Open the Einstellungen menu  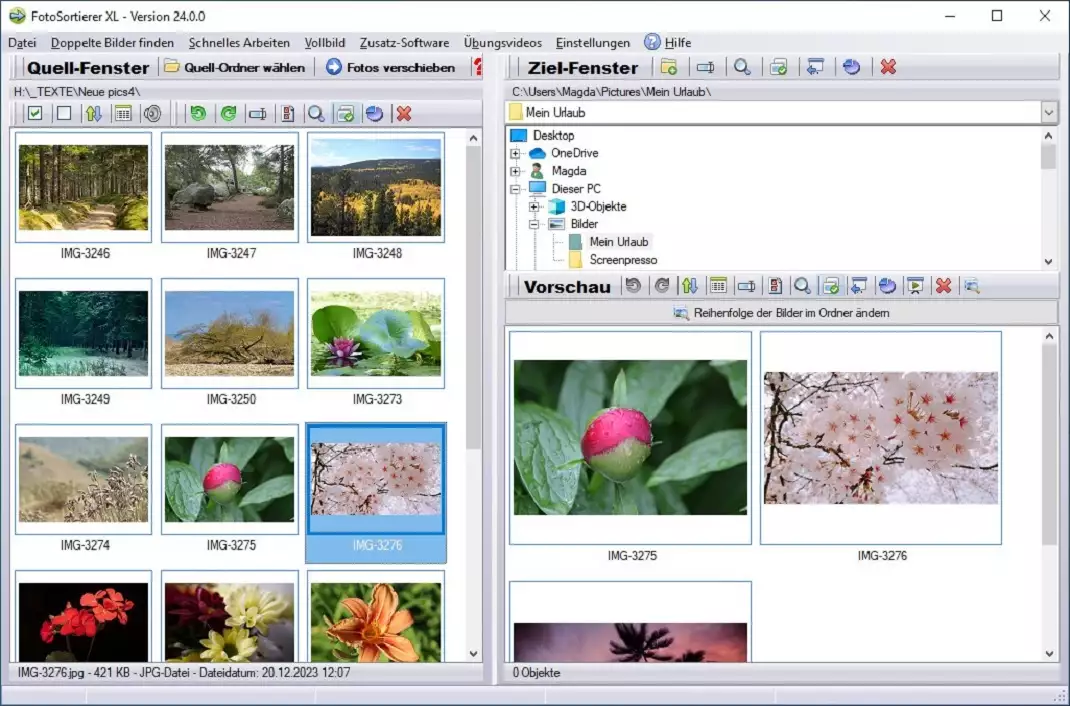[x=592, y=42]
